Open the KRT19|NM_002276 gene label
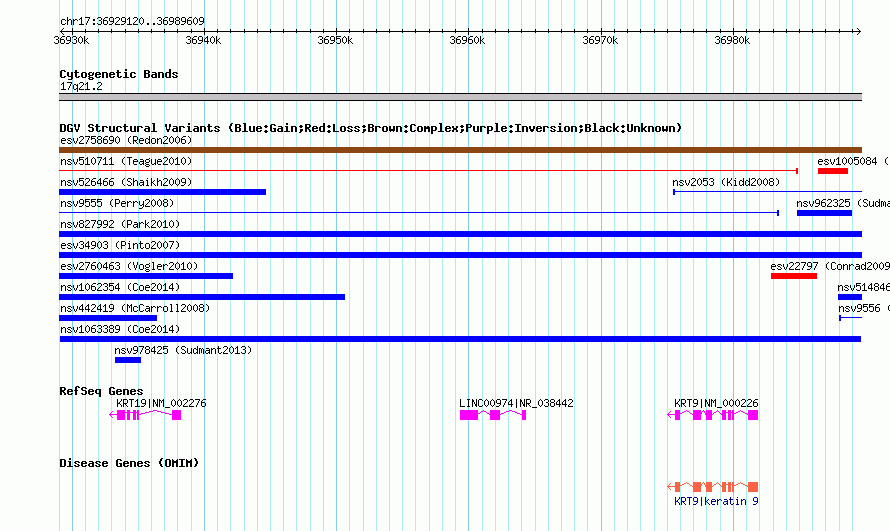The width and height of the screenshot is (890, 531). [161, 403]
